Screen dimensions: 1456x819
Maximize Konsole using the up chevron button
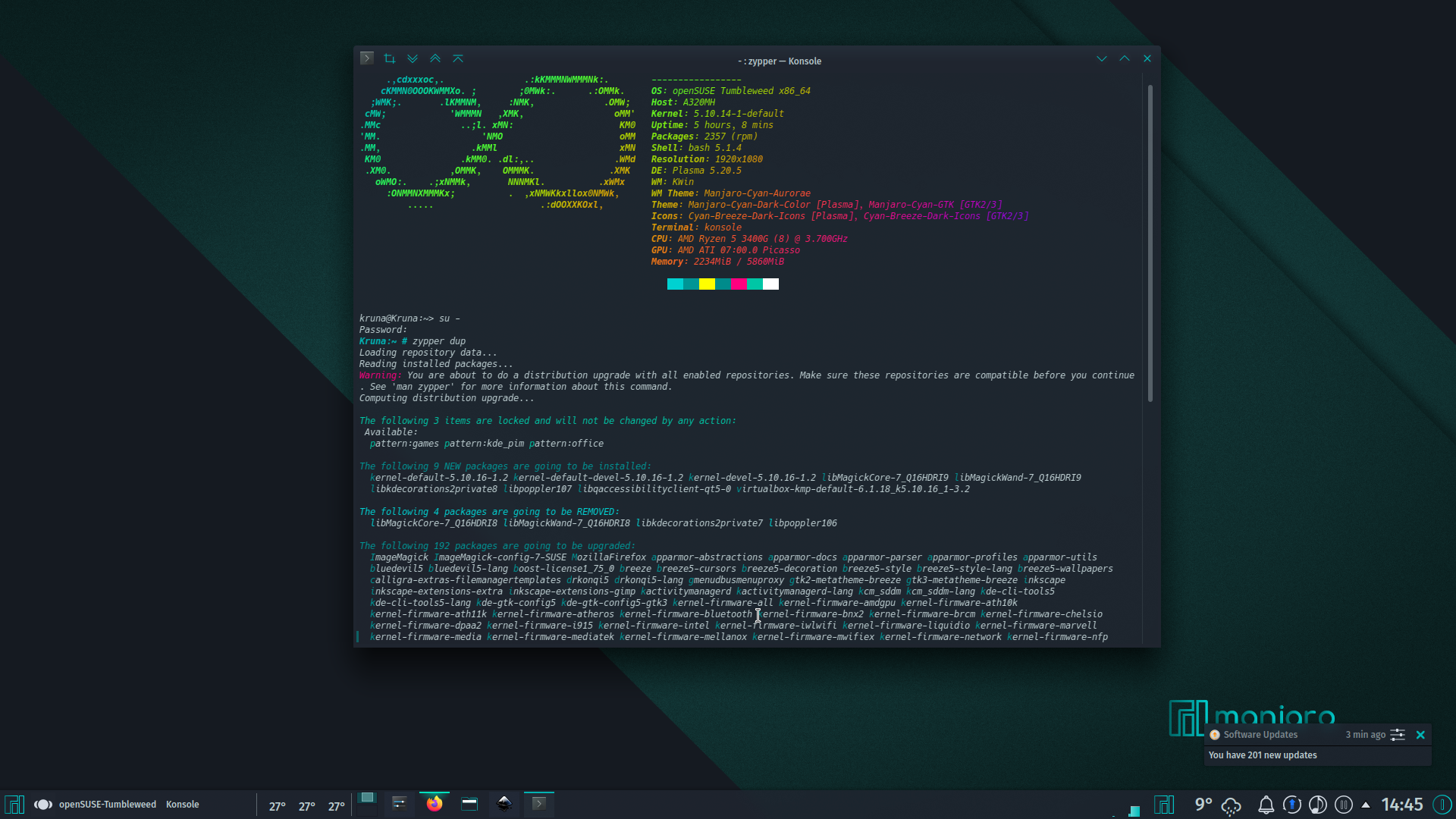pos(1125,59)
